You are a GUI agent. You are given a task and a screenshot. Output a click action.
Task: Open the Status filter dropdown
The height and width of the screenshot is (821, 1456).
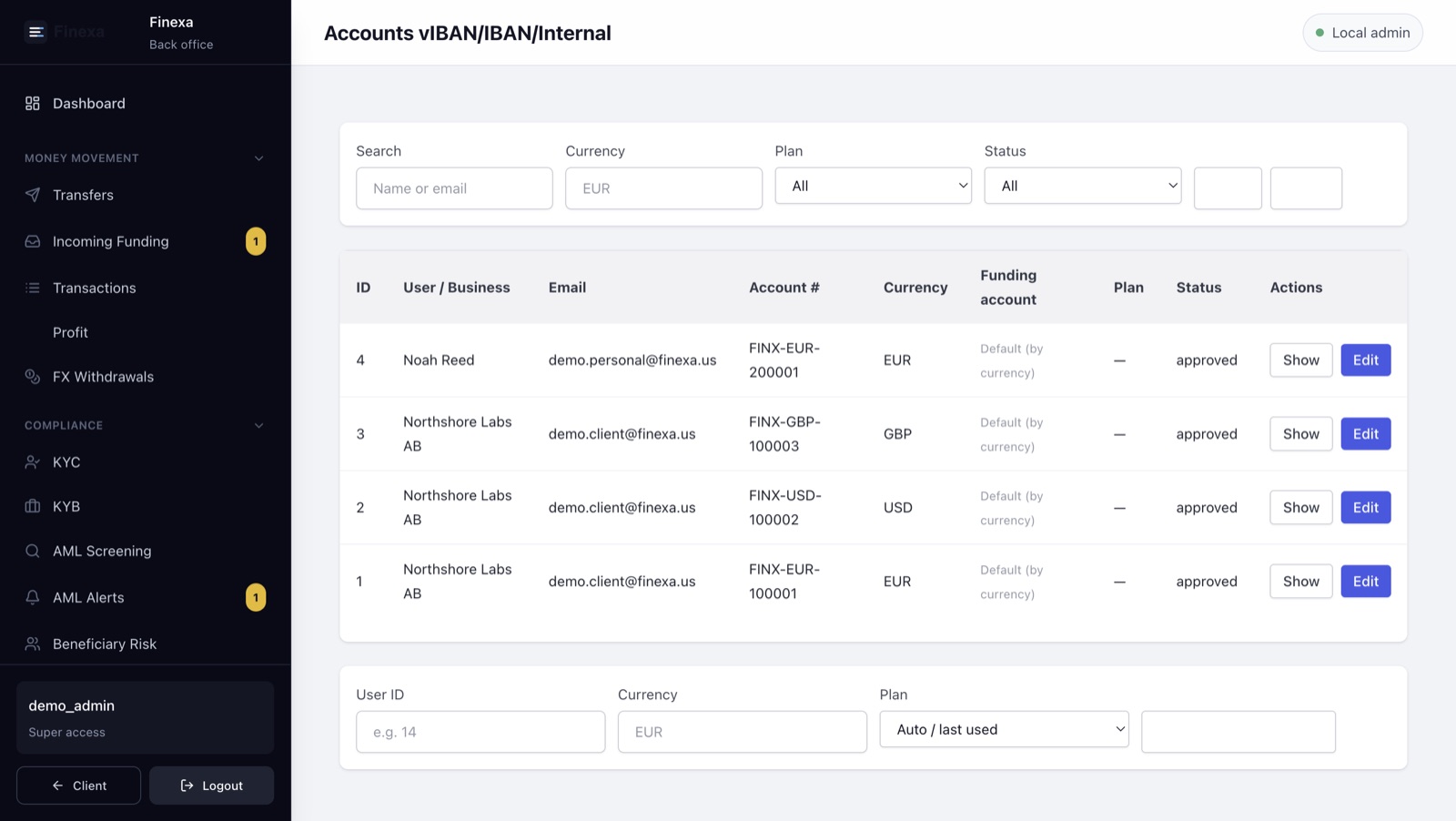[1083, 186]
